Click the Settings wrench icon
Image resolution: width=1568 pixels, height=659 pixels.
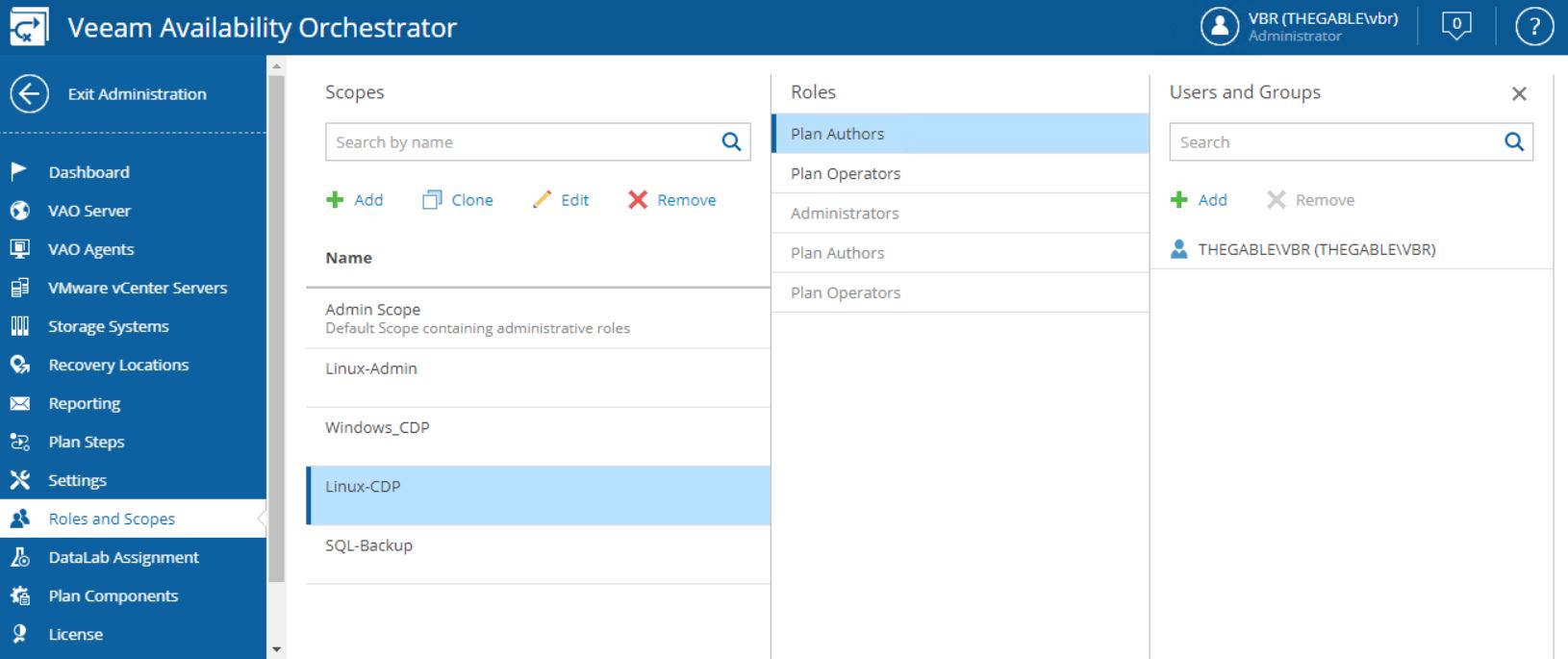pyautogui.click(x=19, y=479)
